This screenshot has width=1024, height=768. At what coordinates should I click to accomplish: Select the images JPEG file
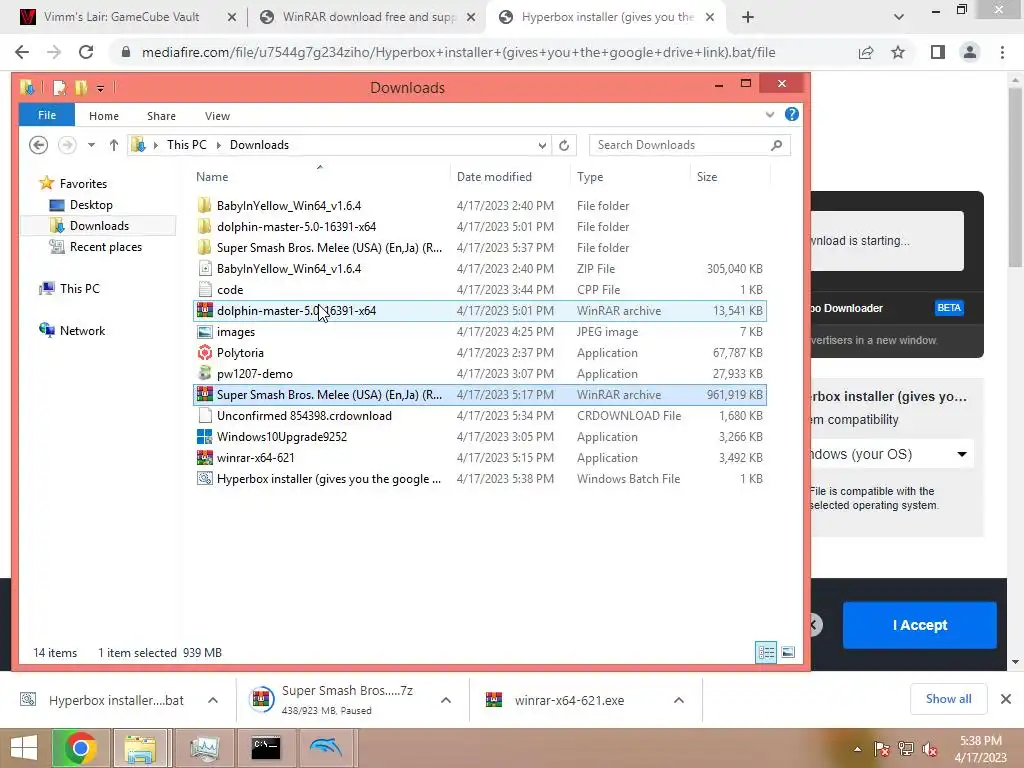(x=479, y=332)
